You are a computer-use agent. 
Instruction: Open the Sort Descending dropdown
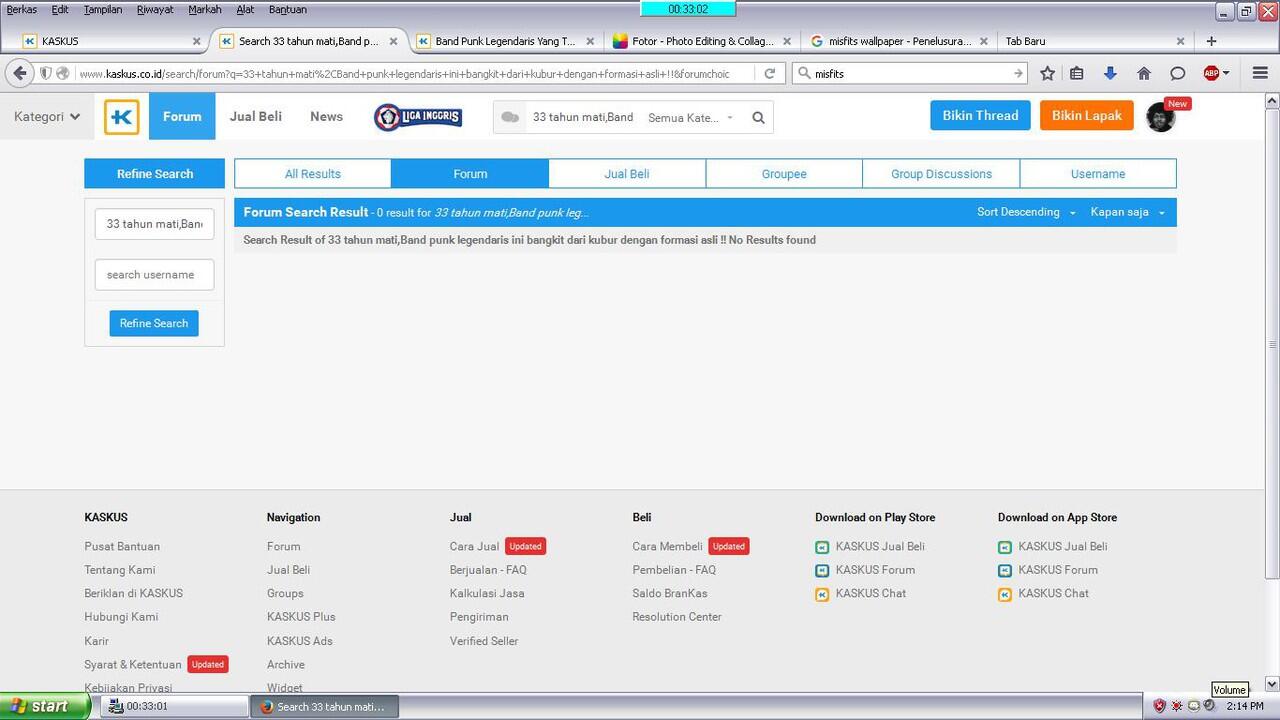[1026, 212]
